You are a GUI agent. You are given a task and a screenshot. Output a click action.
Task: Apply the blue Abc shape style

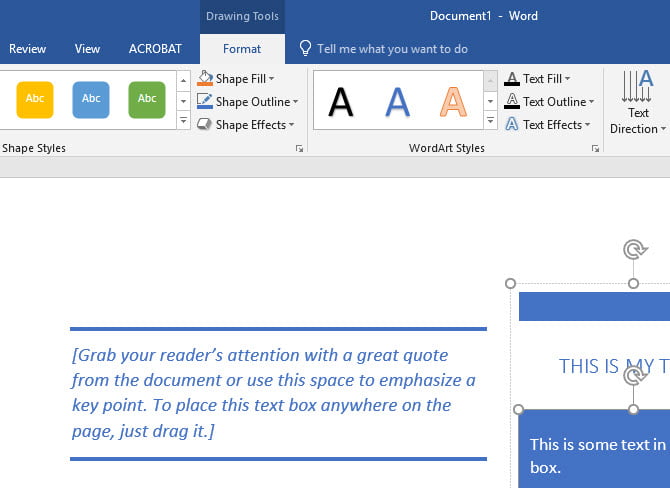coord(91,100)
